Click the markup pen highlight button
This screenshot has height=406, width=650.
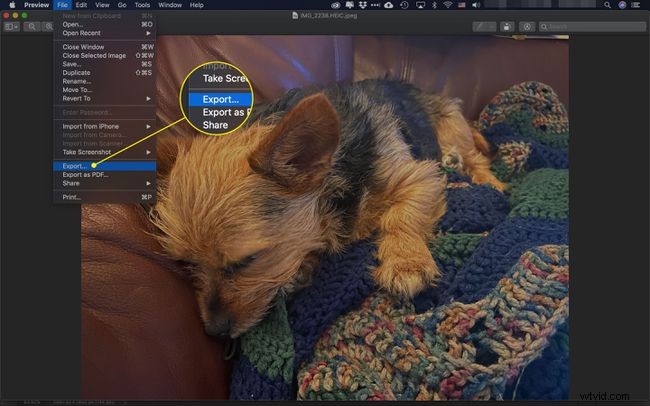coord(484,27)
